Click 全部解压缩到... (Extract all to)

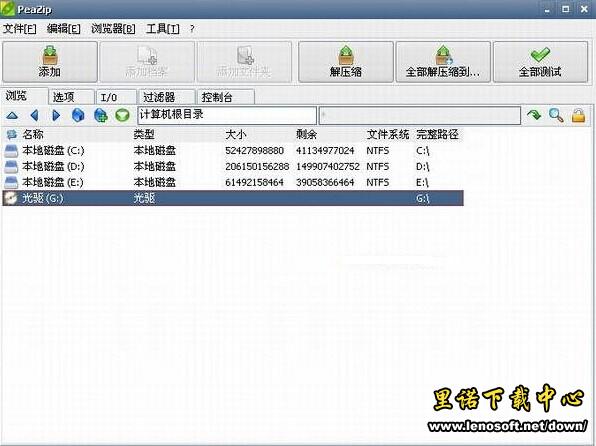(x=443, y=62)
